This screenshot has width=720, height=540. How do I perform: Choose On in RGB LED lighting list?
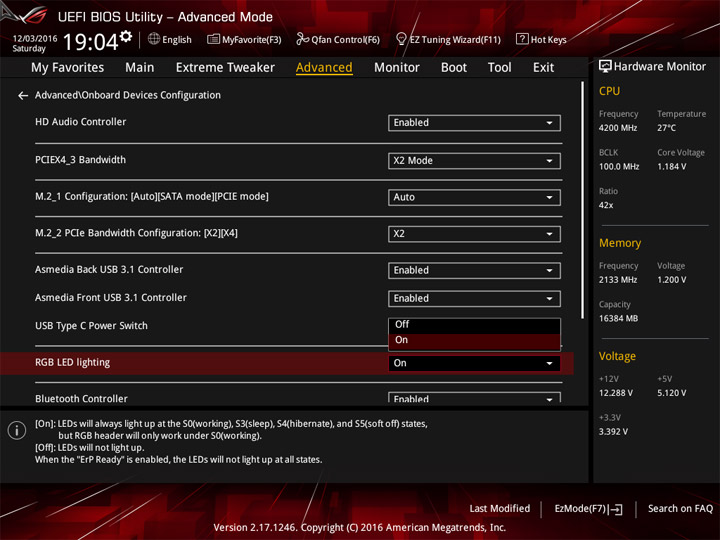tap(474, 340)
